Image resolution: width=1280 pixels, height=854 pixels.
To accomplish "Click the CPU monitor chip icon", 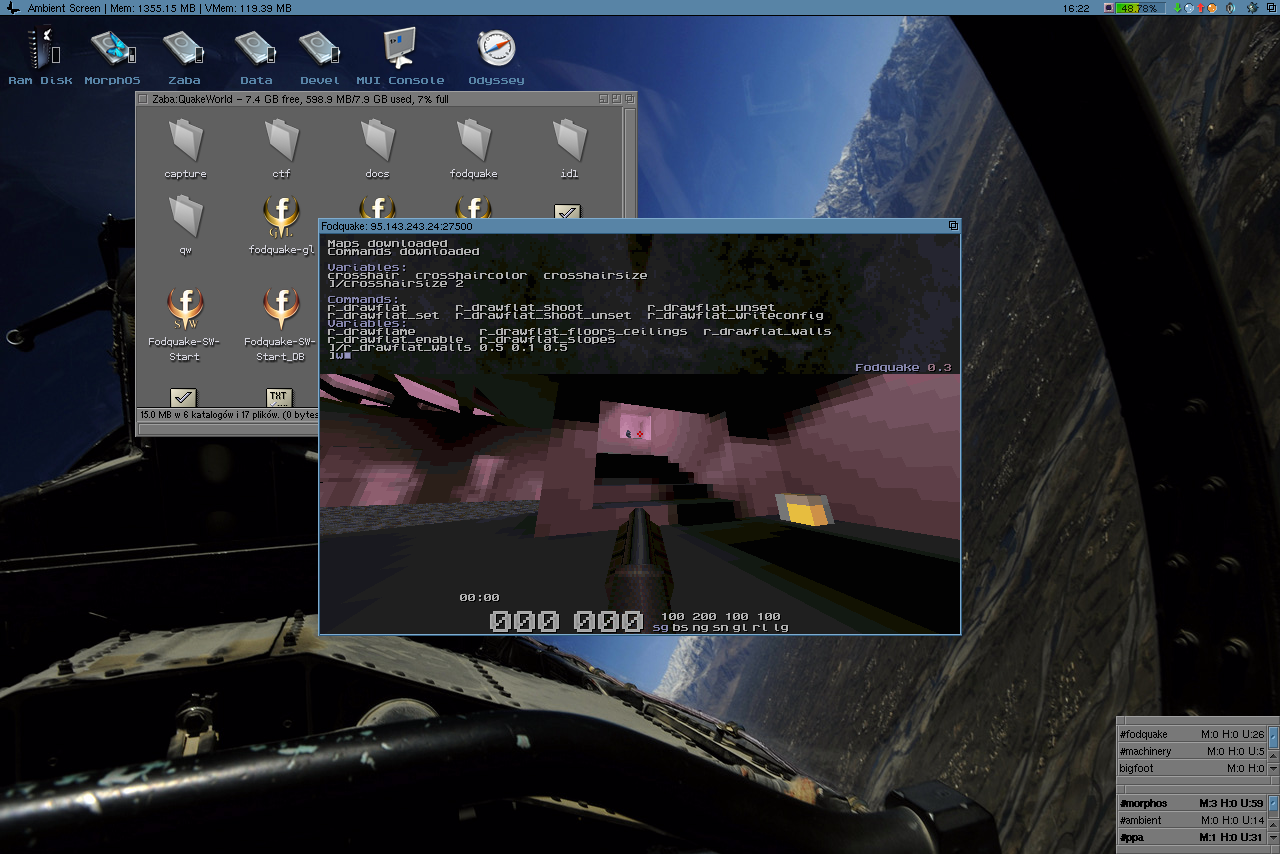I will tap(1109, 8).
